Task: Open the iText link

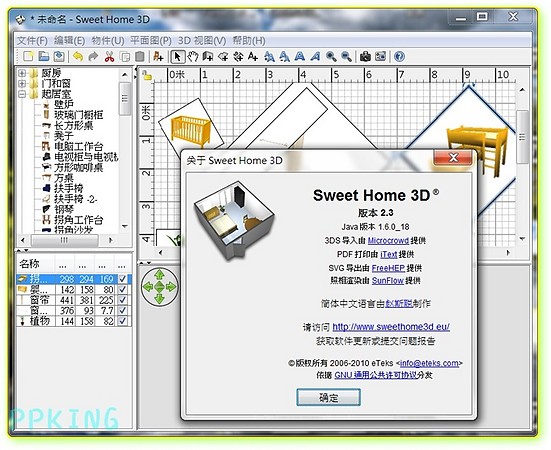Action: (388, 254)
